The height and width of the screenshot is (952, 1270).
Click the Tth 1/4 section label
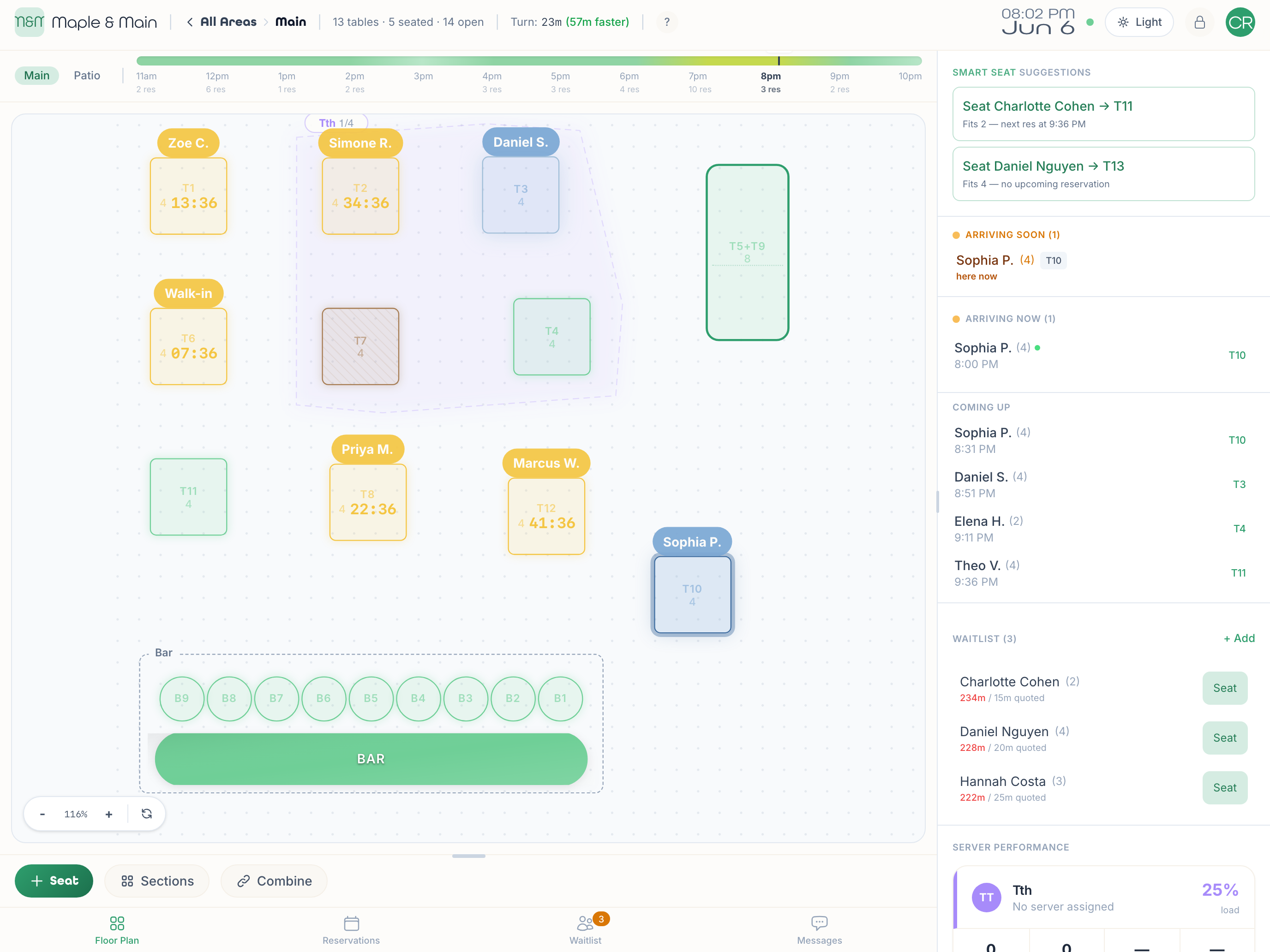[x=336, y=123]
